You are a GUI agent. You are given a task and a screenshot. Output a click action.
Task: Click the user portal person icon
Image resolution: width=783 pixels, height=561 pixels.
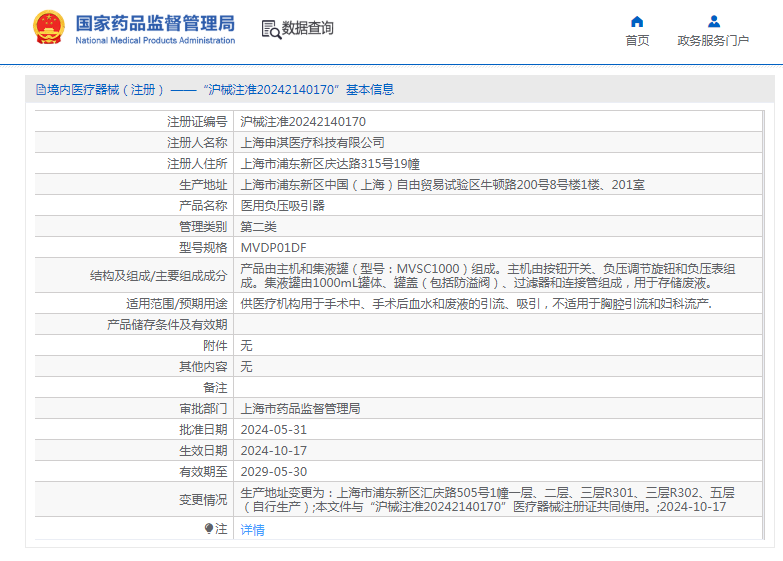click(x=714, y=21)
